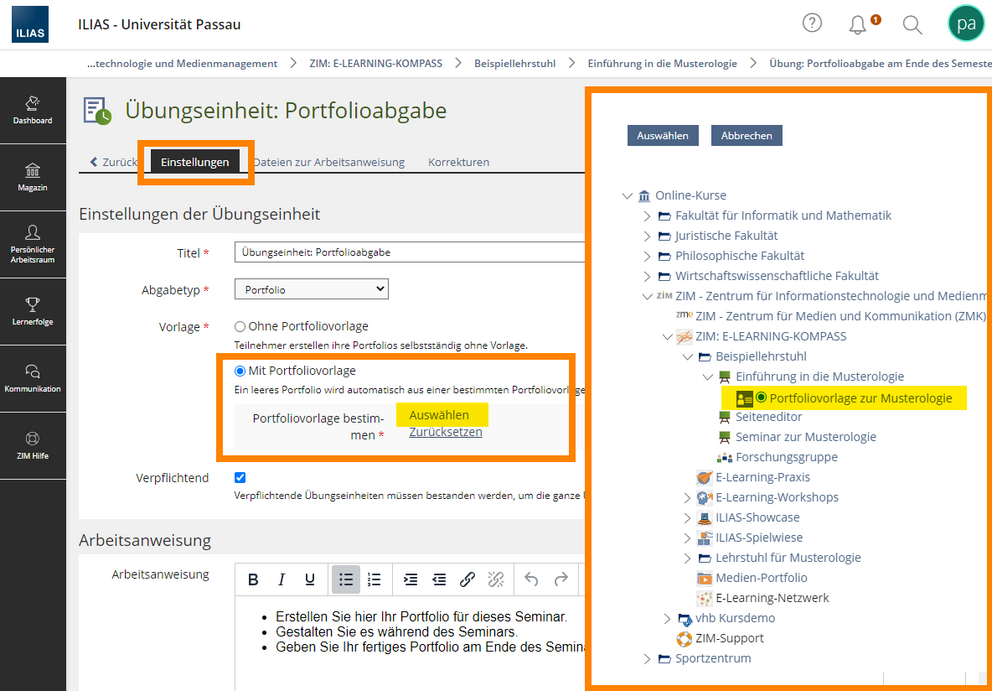Viewport: 992px width, 691px height.
Task: Expand Fakultät für Informatik und Mathematik
Action: (x=647, y=216)
